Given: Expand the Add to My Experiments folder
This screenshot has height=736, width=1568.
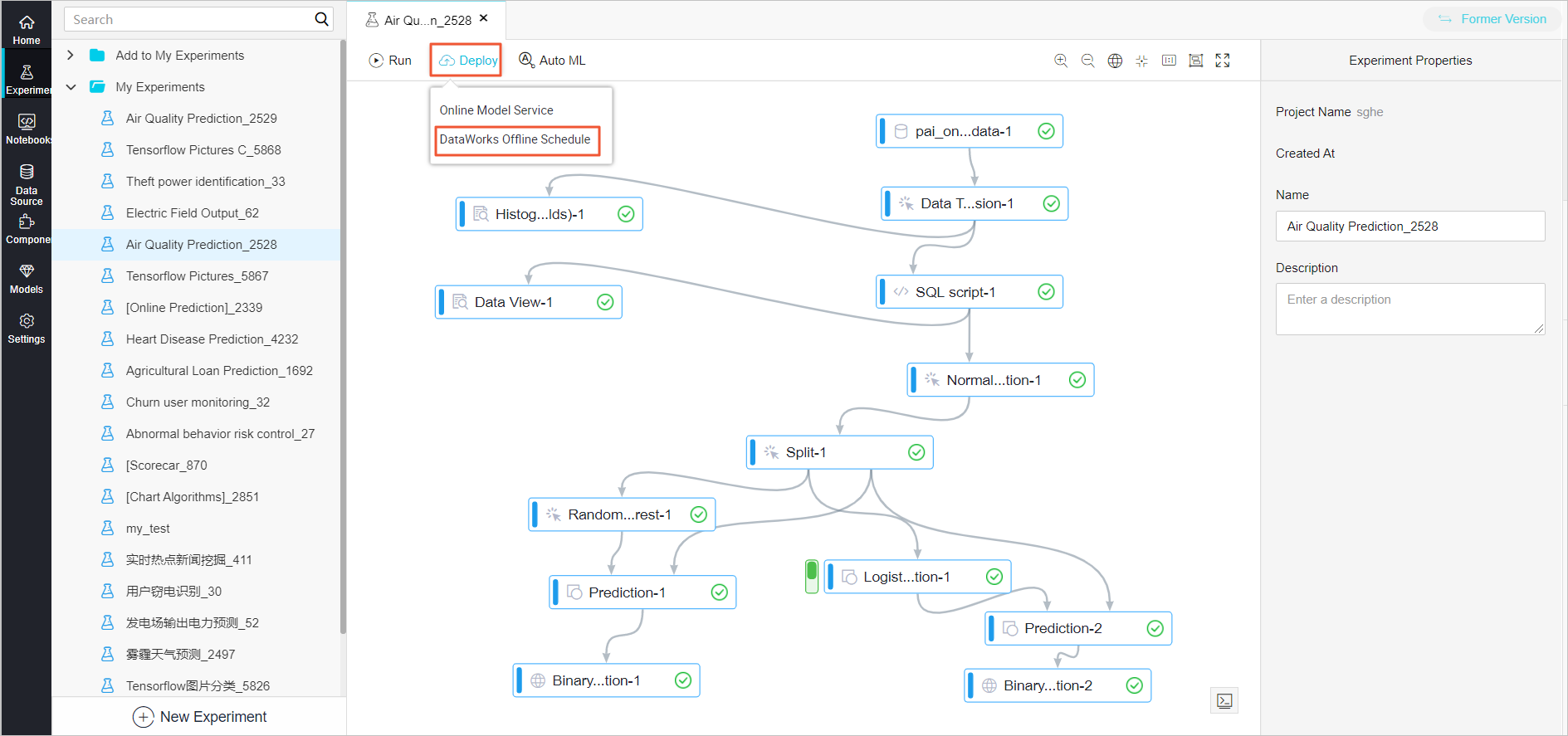Looking at the screenshot, I should point(71,56).
